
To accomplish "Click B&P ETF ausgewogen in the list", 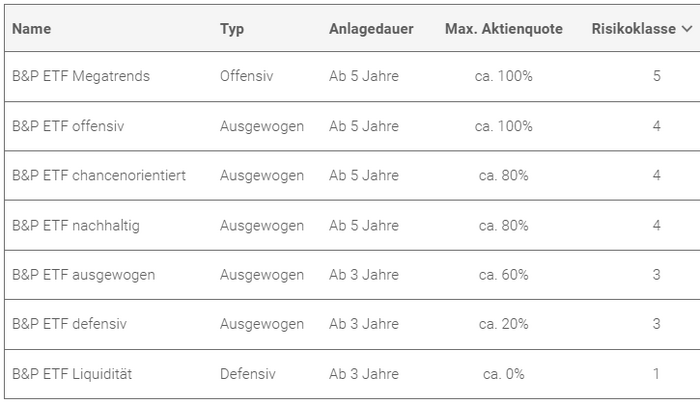I will 83,275.
